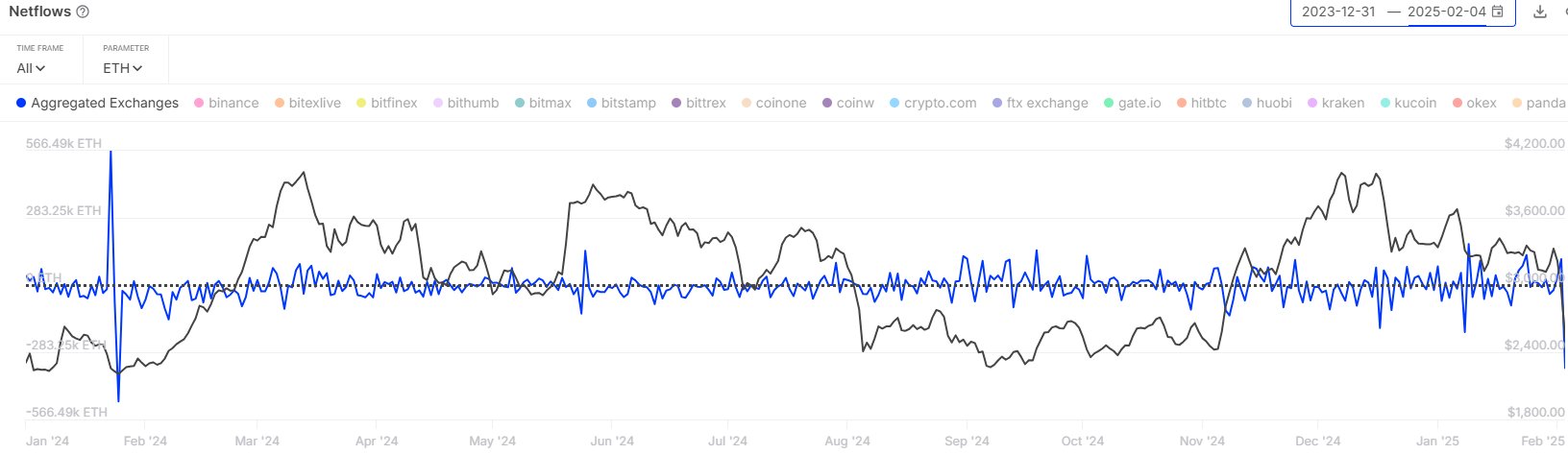Click the Aggregated Exchanges blue color dot
This screenshot has height=454, width=1568.
(21, 103)
